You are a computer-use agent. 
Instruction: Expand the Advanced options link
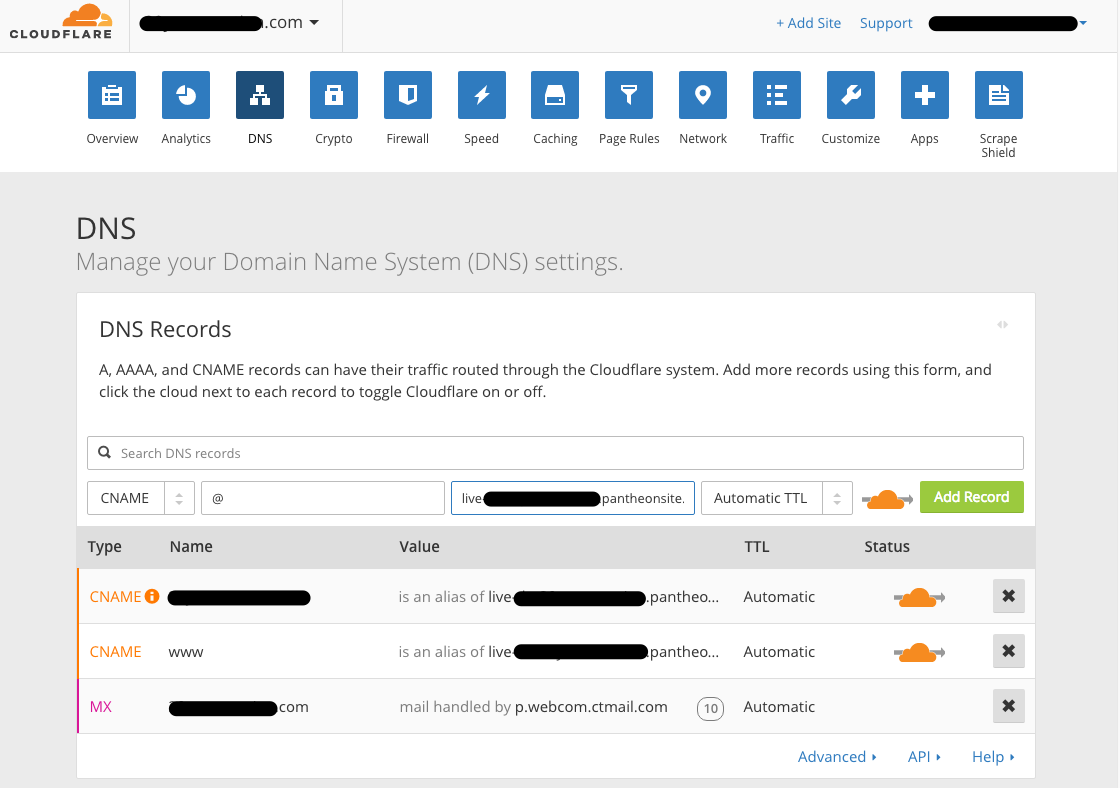(x=837, y=757)
